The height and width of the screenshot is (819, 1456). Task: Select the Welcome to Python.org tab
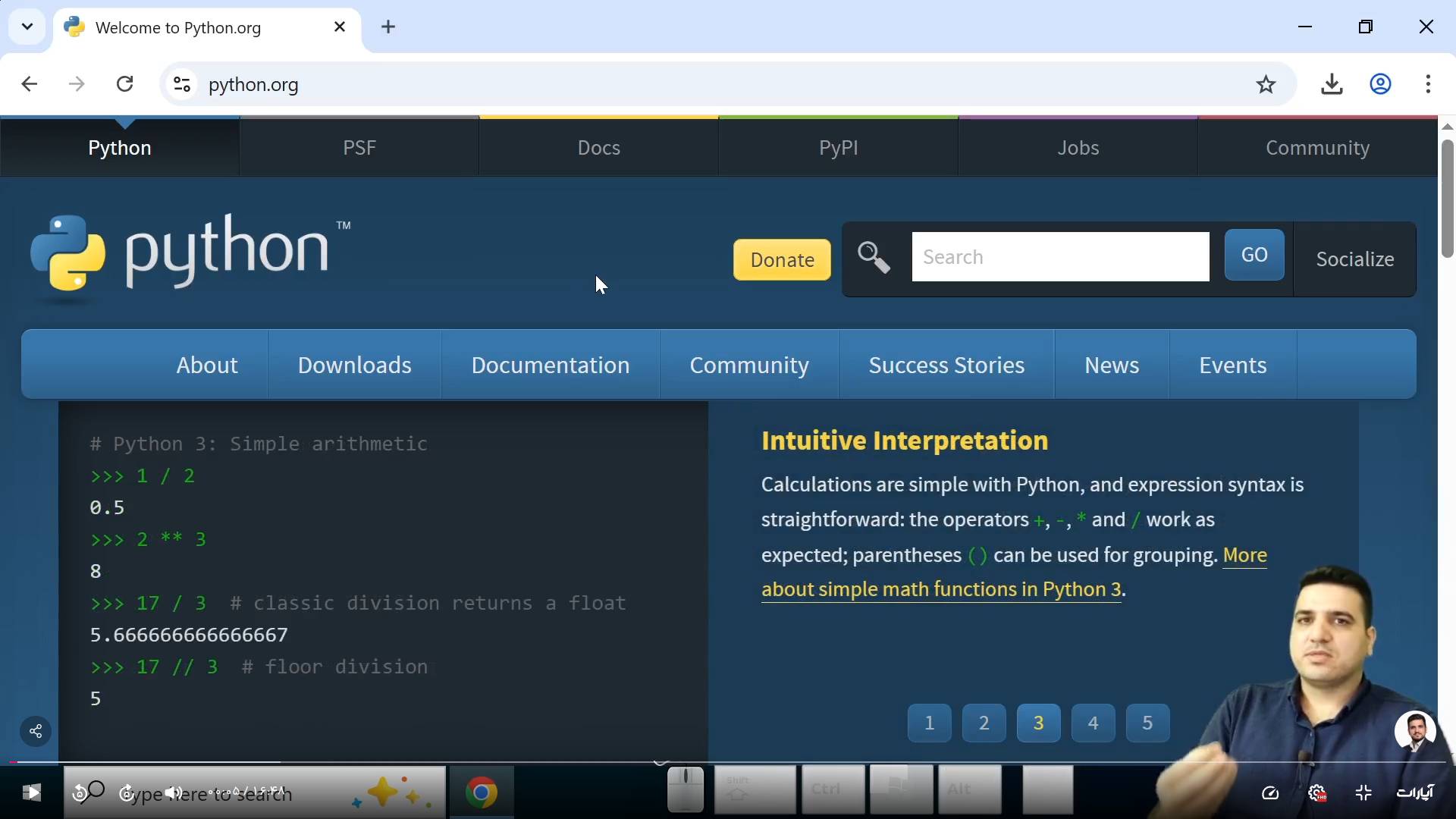coord(207,28)
